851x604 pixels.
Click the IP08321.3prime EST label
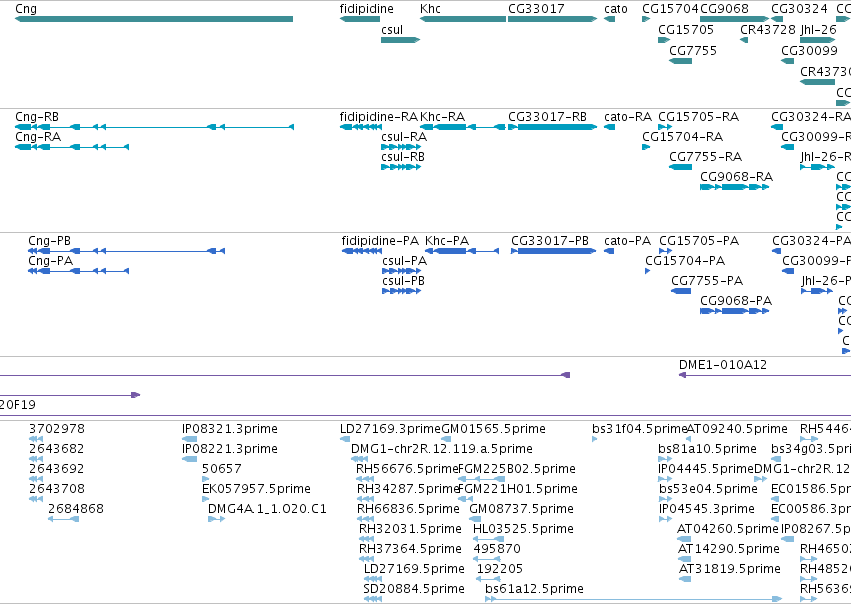230,429
